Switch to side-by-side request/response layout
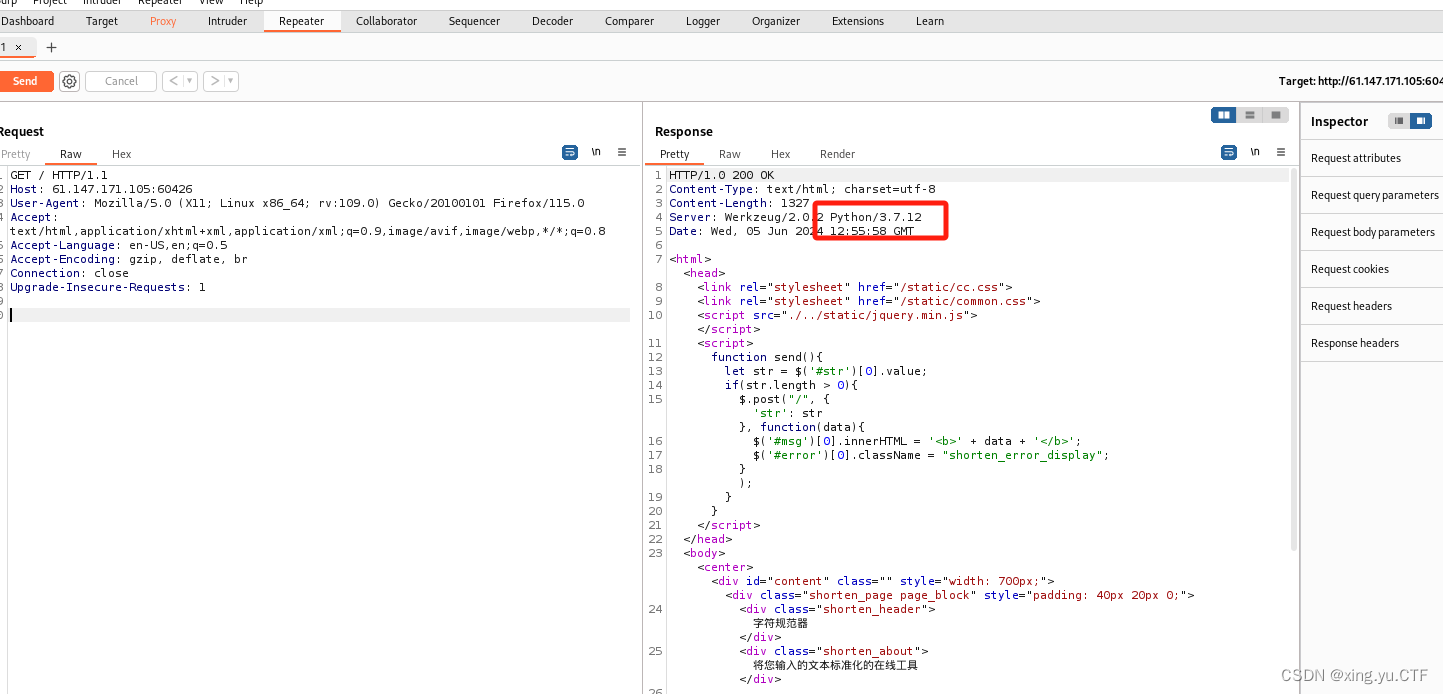 tap(1223, 115)
